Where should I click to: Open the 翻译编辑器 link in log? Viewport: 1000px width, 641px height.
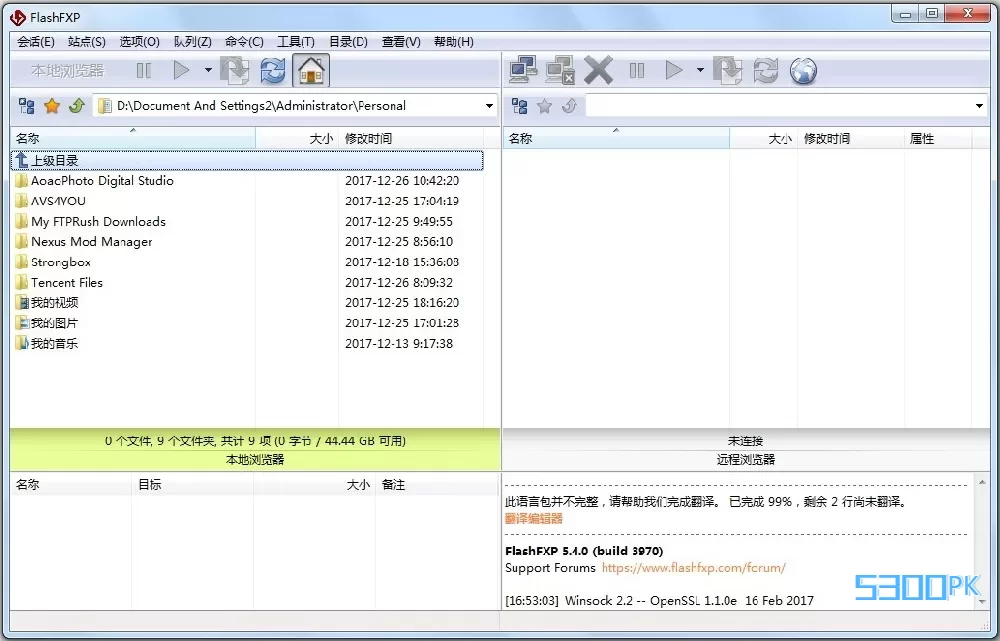click(534, 519)
